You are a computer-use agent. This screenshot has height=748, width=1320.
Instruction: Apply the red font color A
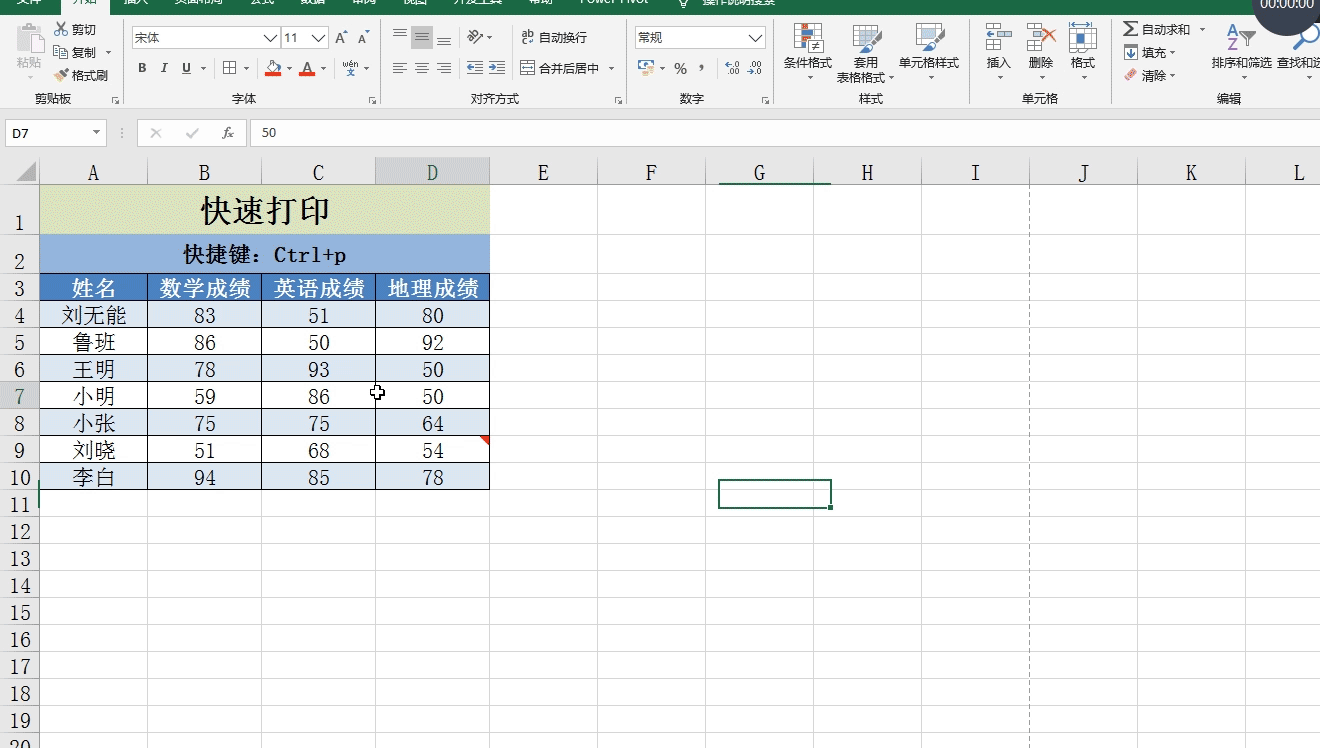coord(307,68)
